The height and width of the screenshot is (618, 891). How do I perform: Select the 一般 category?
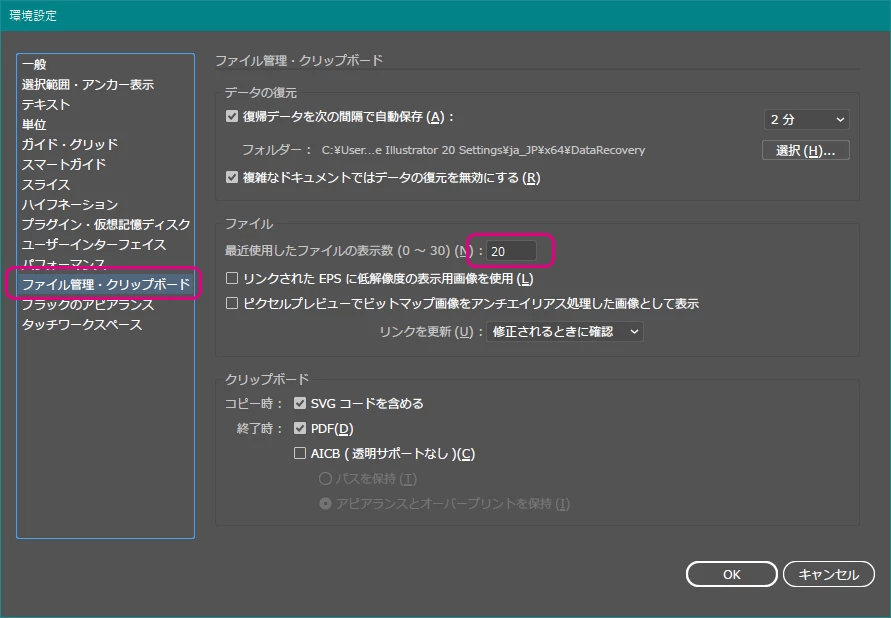tap(34, 64)
